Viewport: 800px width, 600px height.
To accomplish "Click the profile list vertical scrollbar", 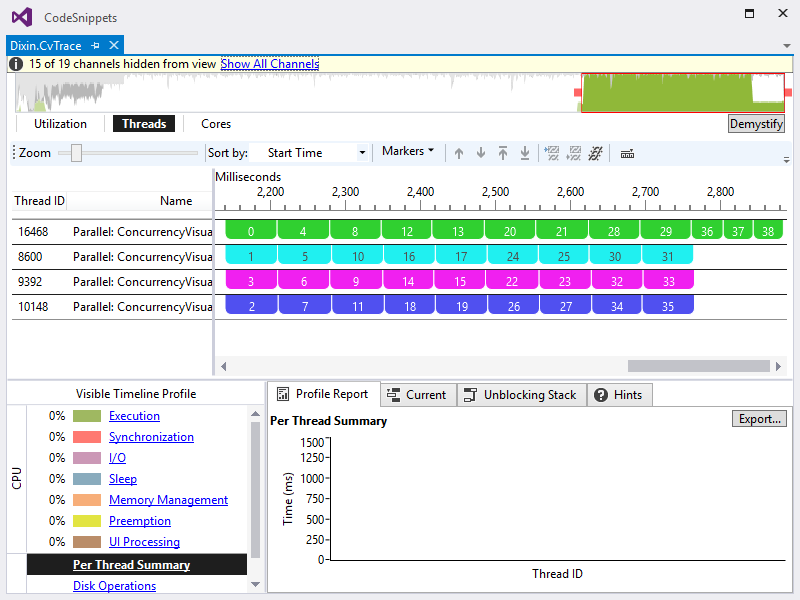I will coord(256,490).
